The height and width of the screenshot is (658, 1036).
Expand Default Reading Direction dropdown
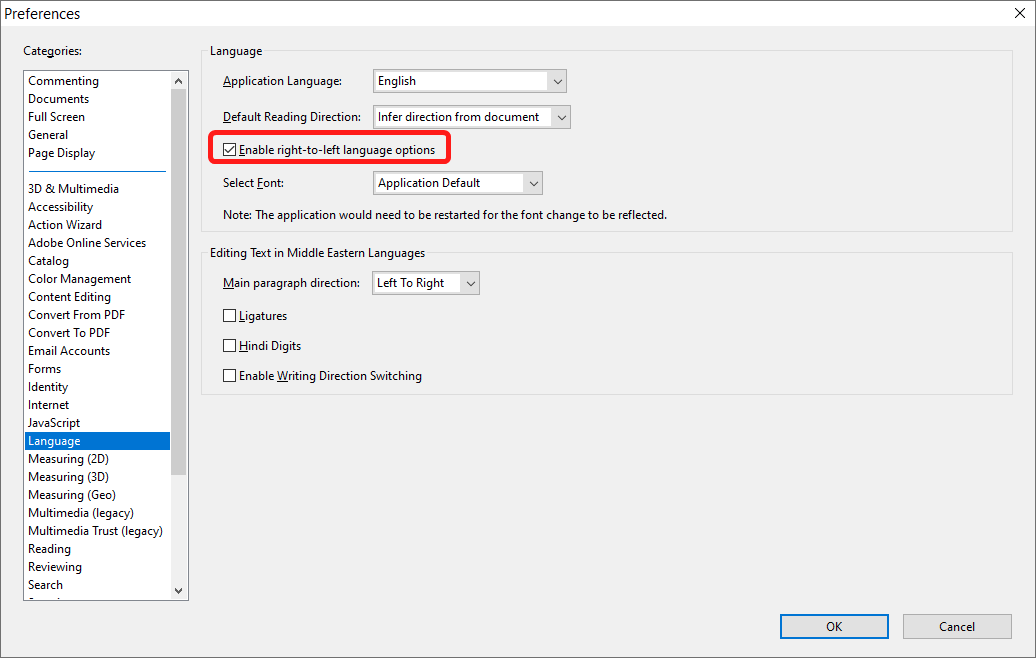(x=471, y=117)
